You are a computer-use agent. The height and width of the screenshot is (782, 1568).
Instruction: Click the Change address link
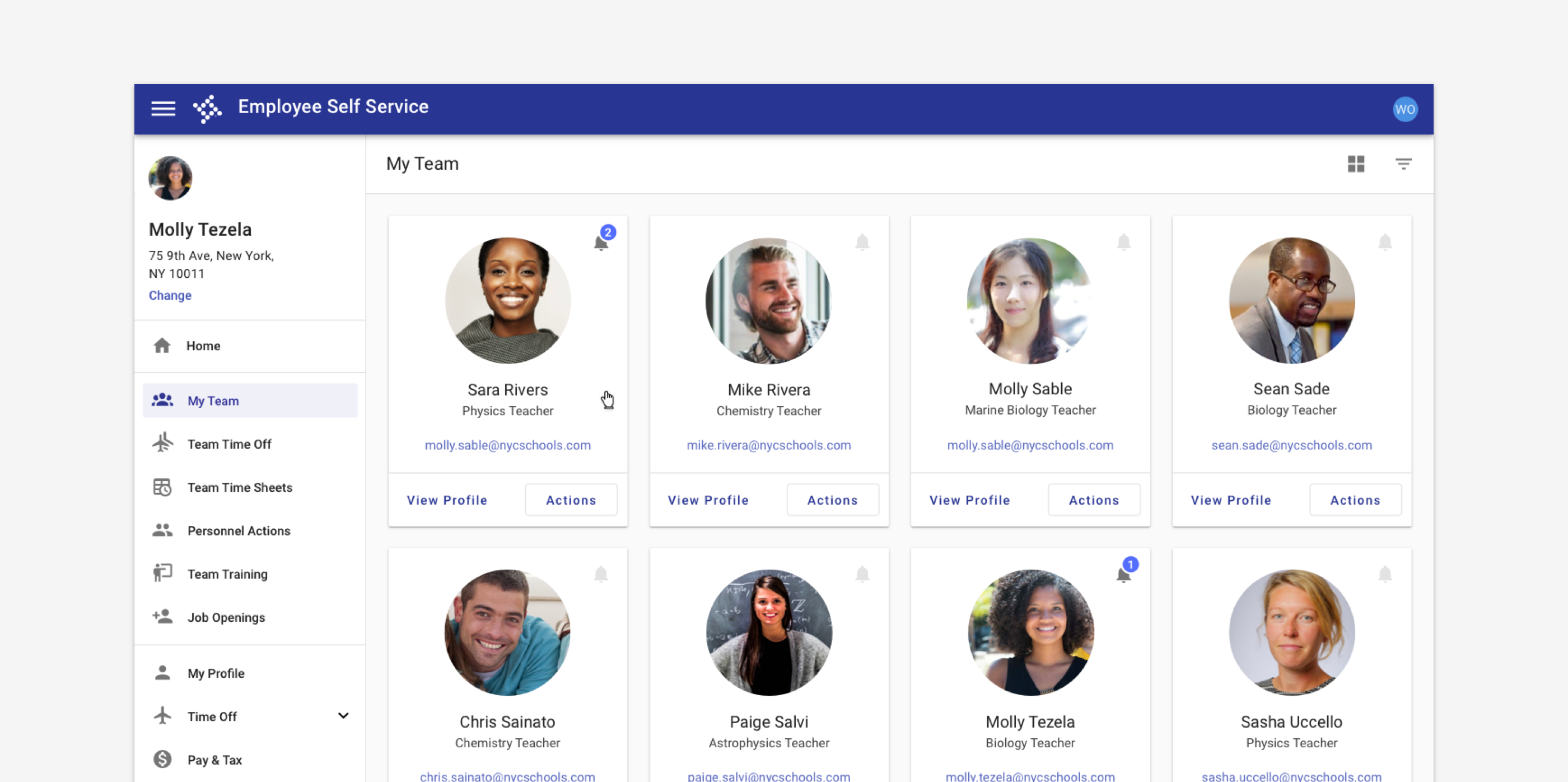170,295
